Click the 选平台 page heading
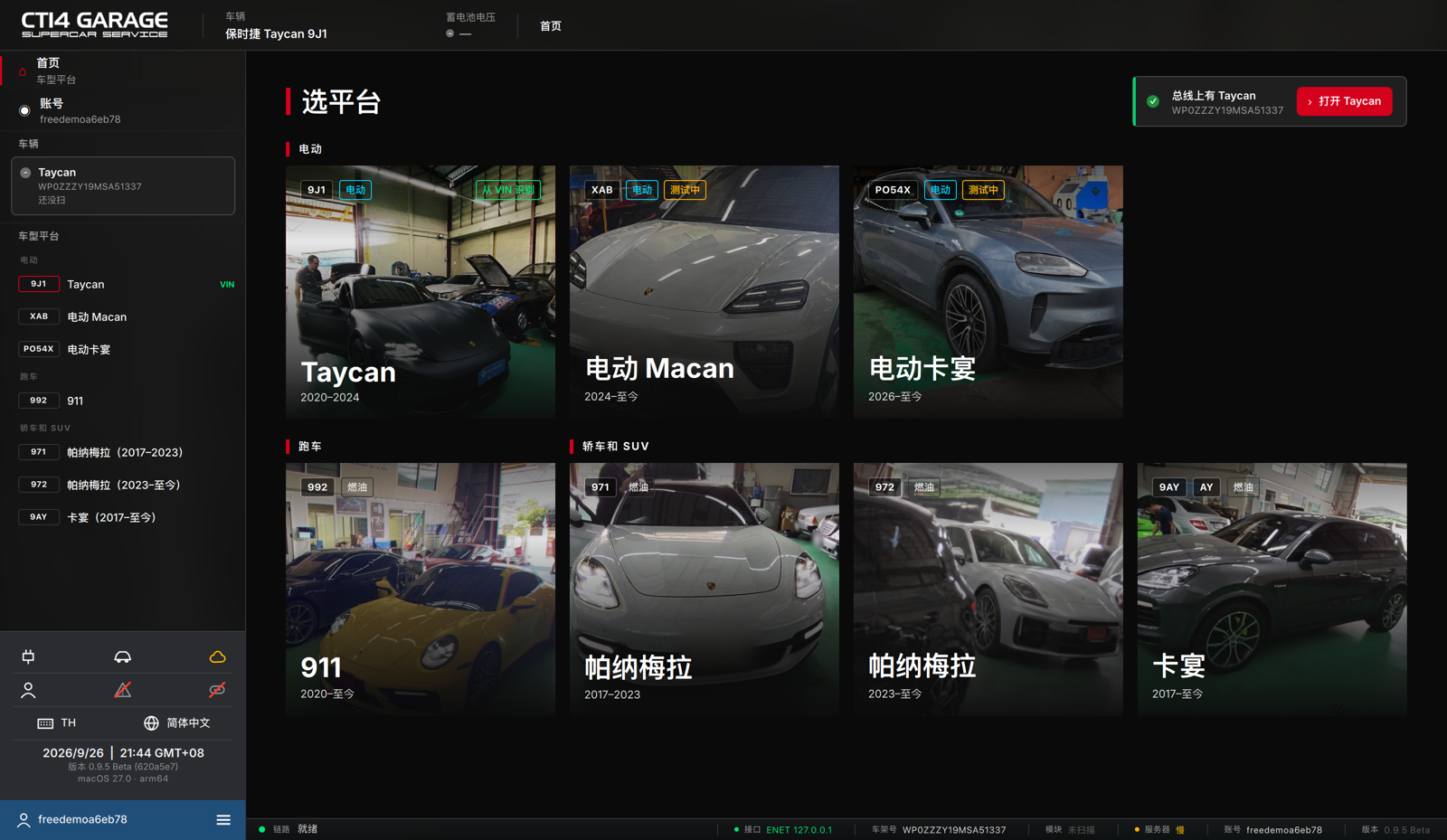This screenshot has height=840, width=1447. [x=341, y=102]
